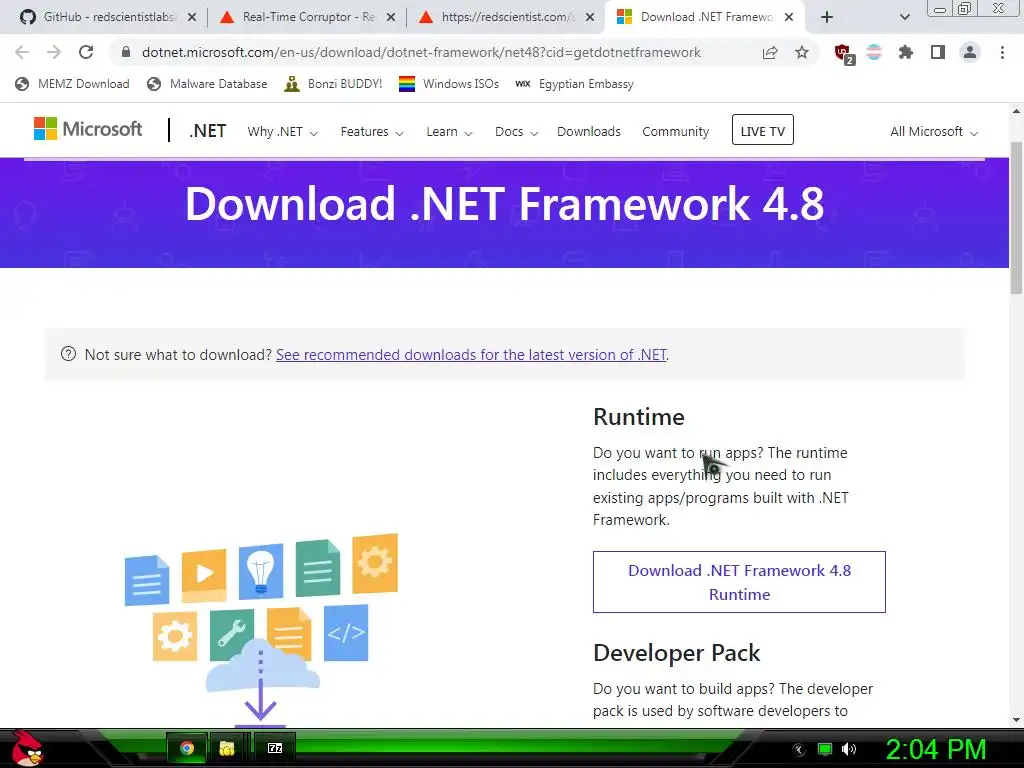Go to the .NET home link
Viewport: 1024px width, 768px height.
click(x=208, y=131)
